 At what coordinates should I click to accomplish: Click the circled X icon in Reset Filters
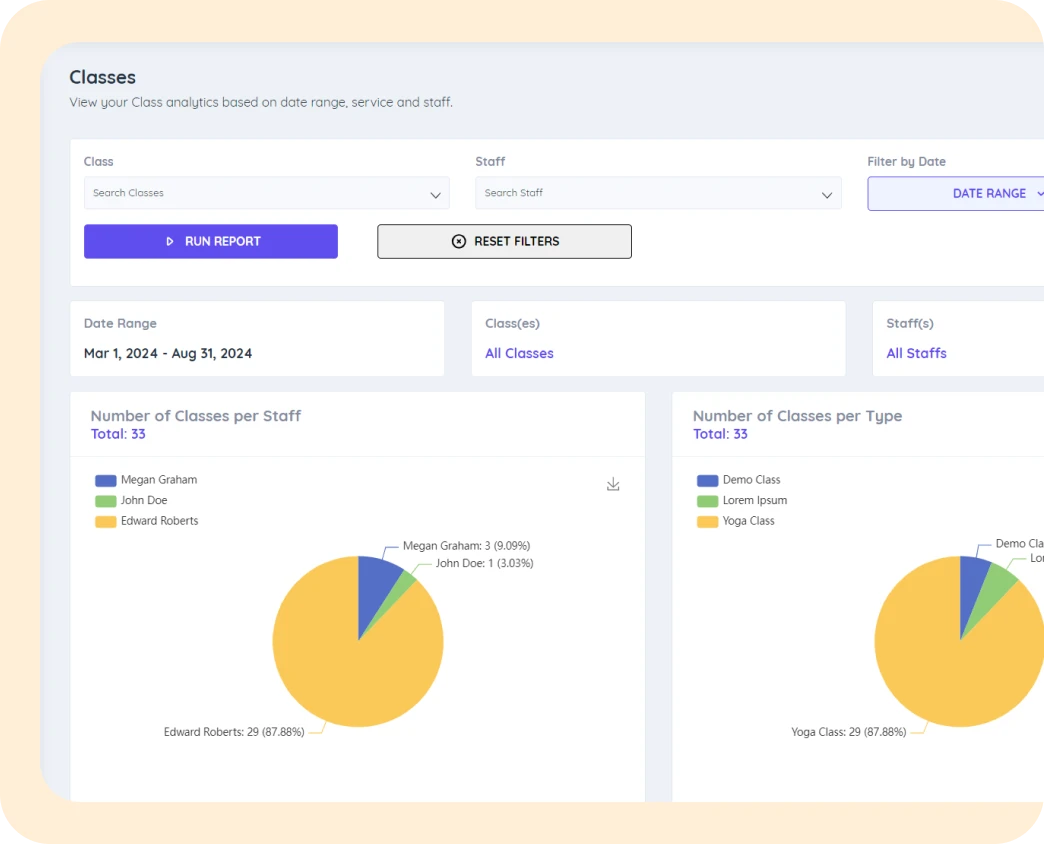click(459, 242)
